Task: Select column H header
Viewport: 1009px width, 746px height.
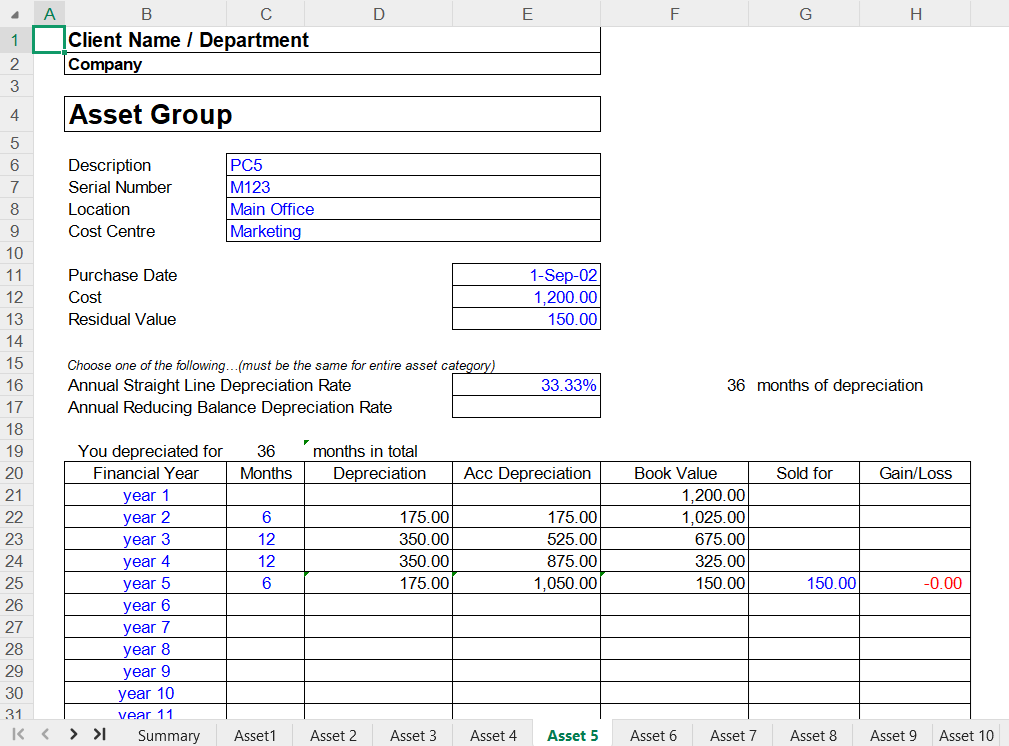Action: (916, 14)
